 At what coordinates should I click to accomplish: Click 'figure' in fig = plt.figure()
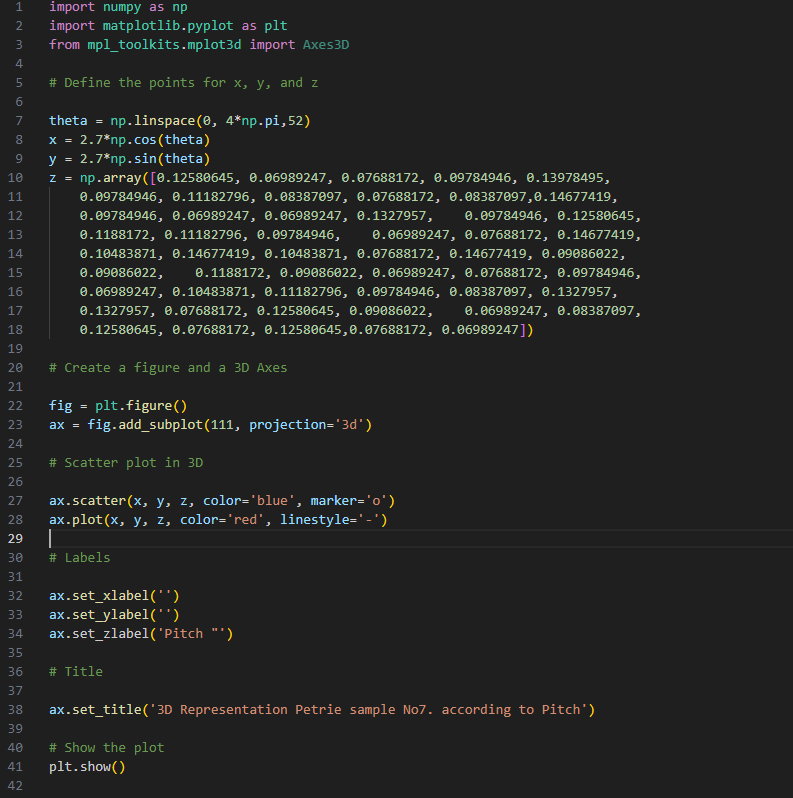pyautogui.click(x=149, y=406)
